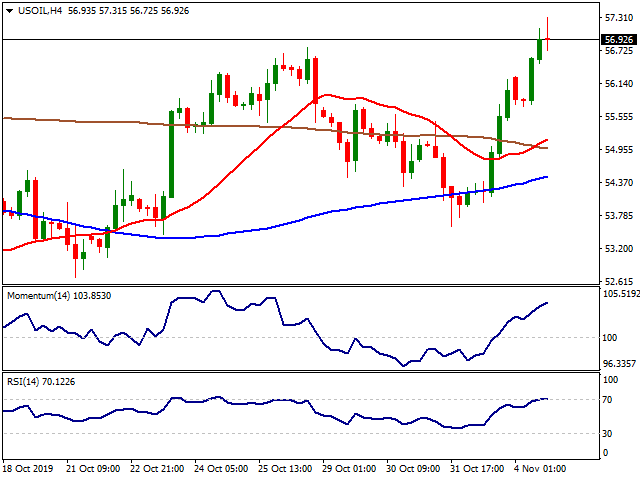Select the Momentum(14) 103.8530 indicator label
Viewport: 640px width, 480px height.
click(59, 296)
